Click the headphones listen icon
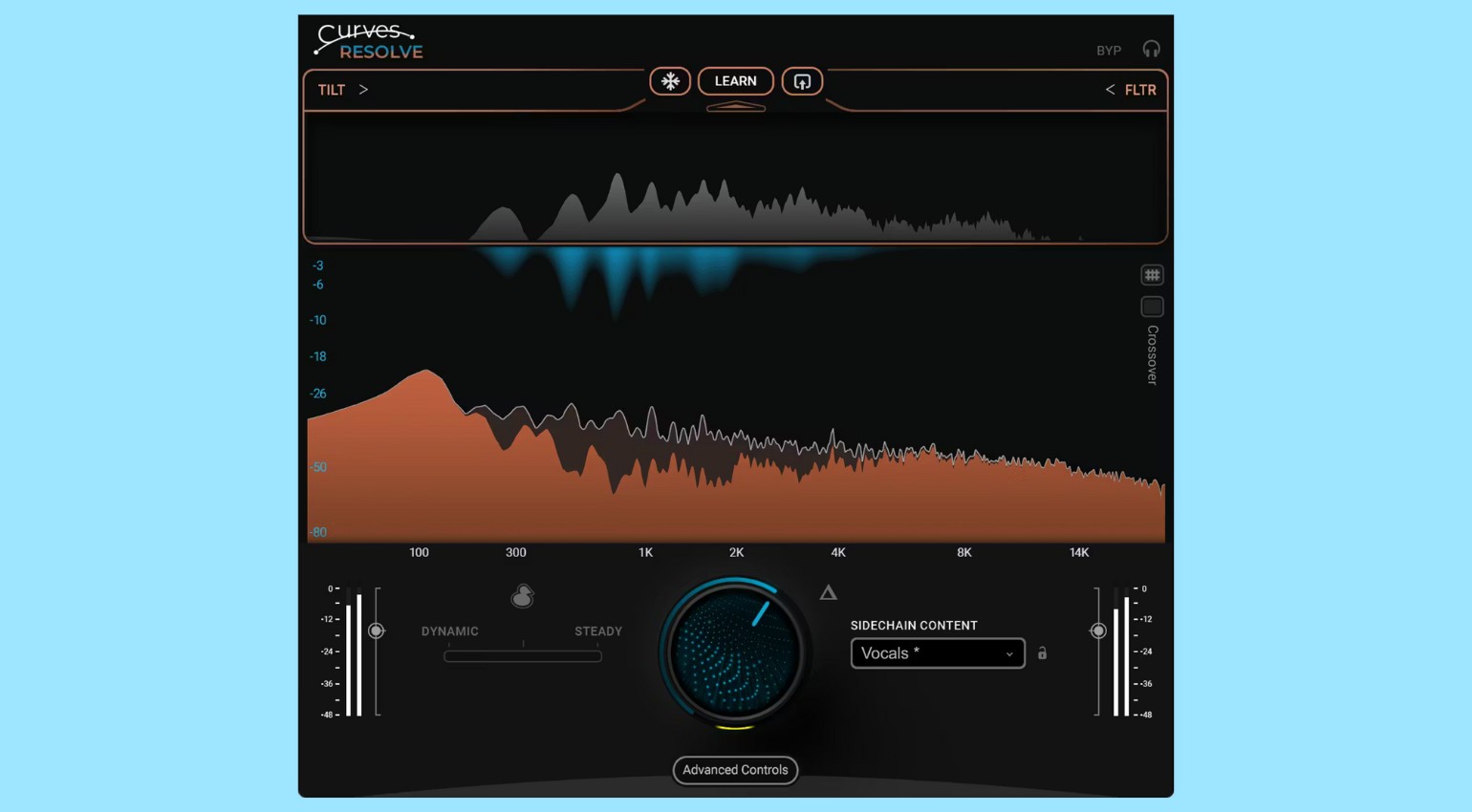1472x812 pixels. point(1151,50)
